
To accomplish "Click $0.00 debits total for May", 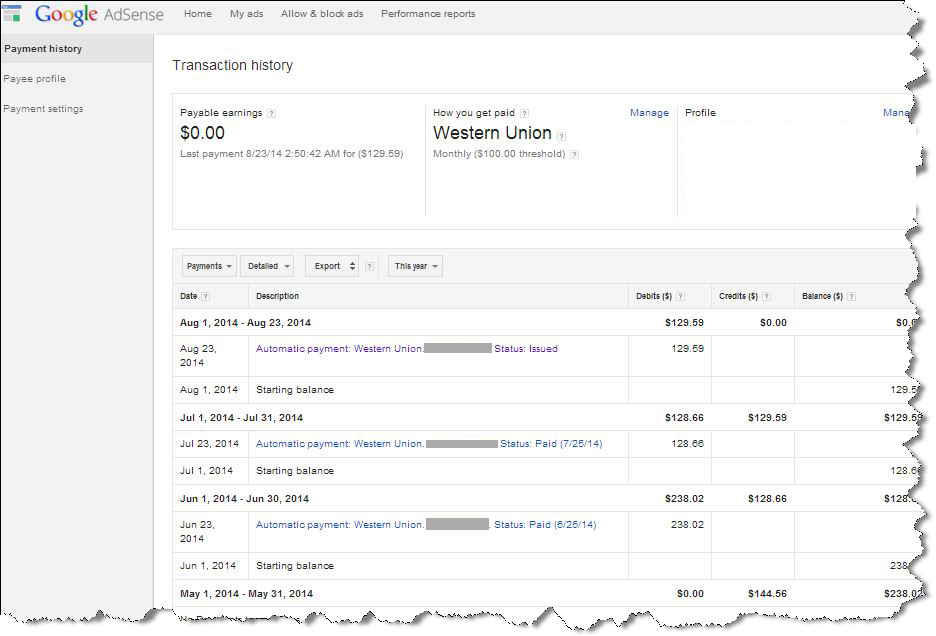I will click(x=690, y=594).
